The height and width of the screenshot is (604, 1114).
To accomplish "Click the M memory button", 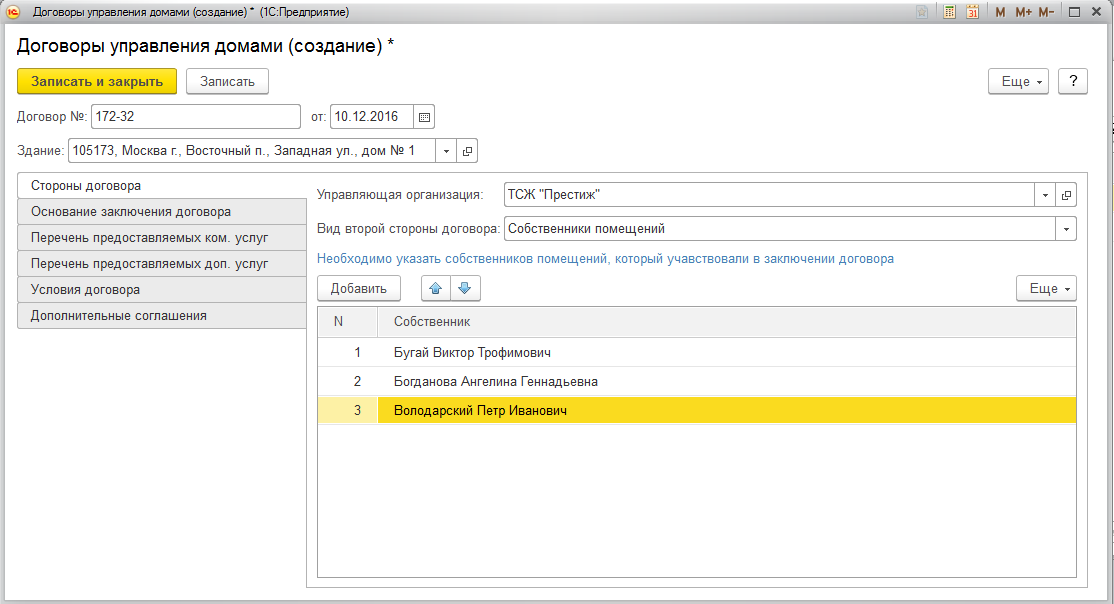I will click(1000, 12).
